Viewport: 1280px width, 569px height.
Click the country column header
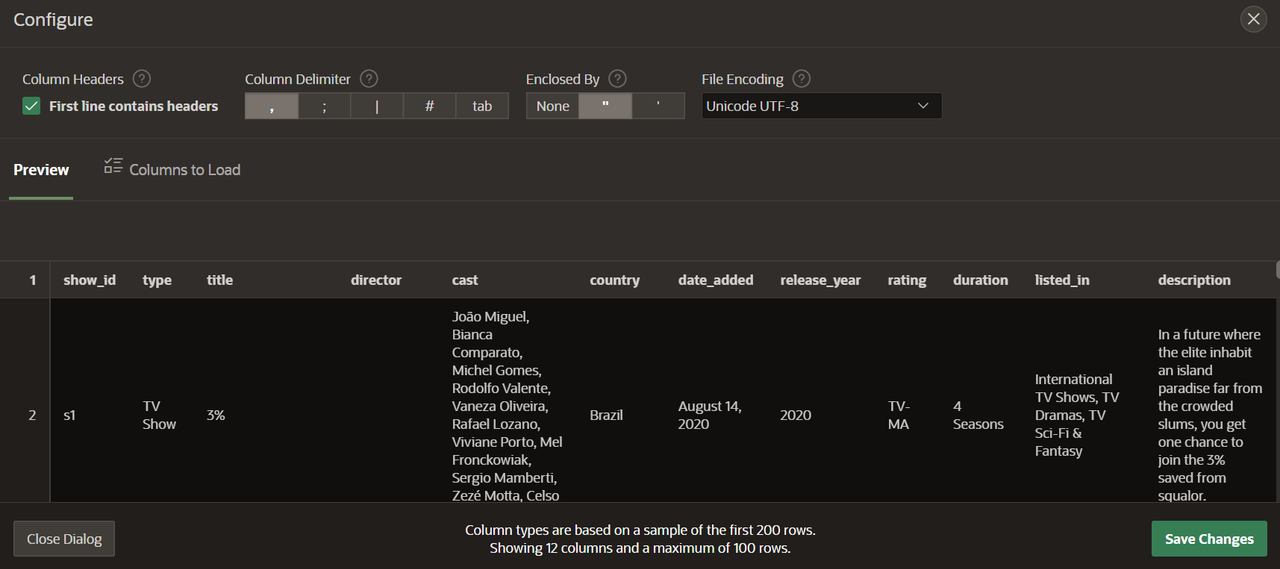click(615, 280)
